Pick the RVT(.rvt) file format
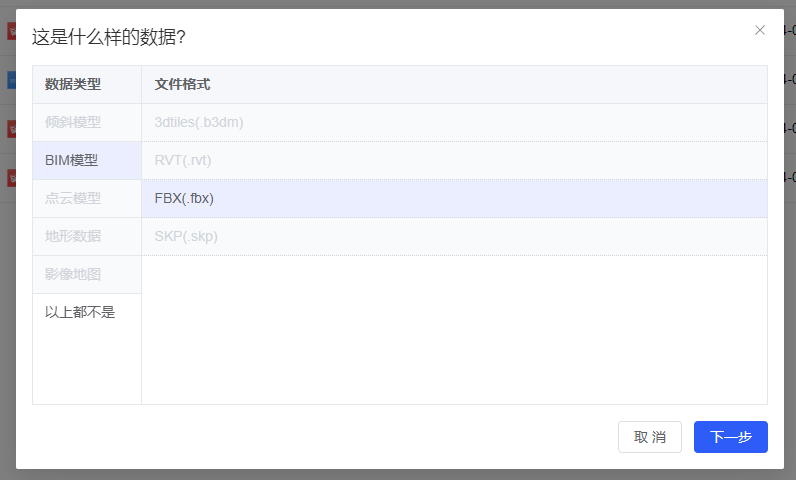The image size is (796, 480). 183,160
